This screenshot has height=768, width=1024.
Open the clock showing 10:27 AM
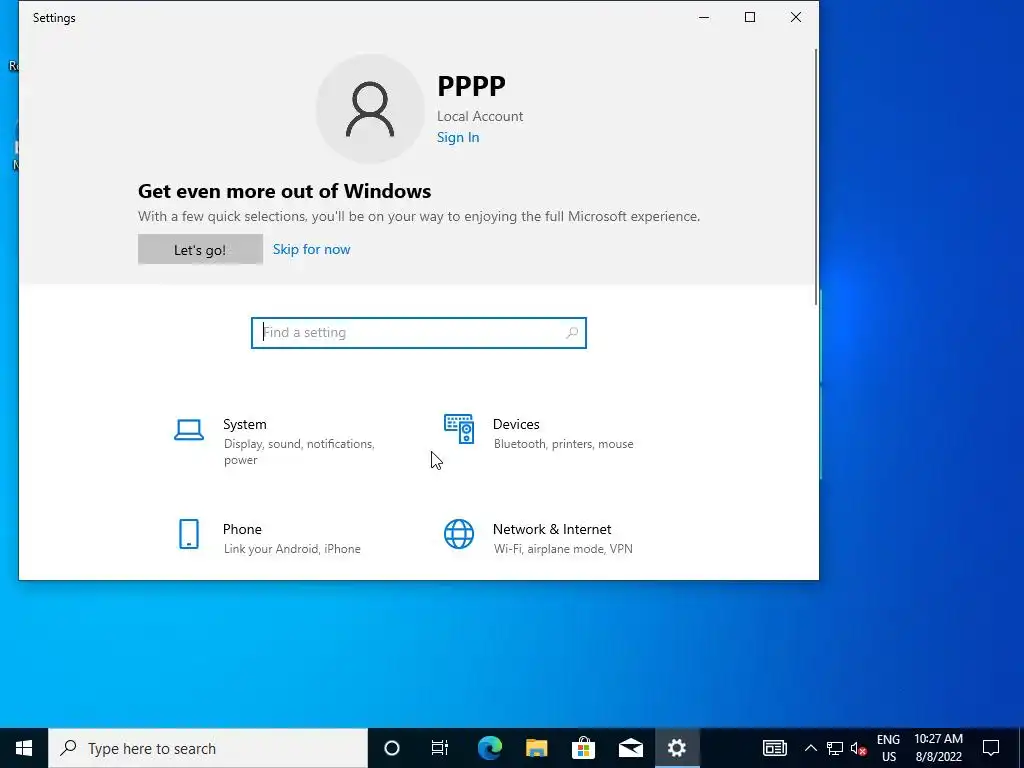point(938,748)
